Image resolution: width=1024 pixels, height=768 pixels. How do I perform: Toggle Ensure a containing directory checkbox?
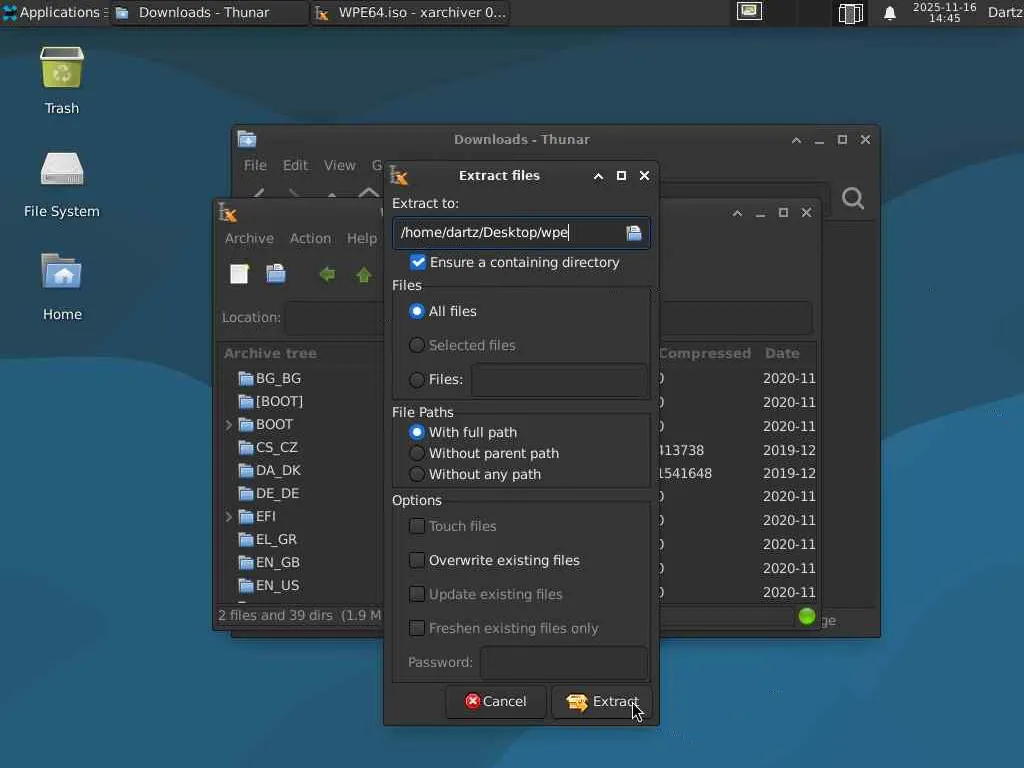(418, 263)
